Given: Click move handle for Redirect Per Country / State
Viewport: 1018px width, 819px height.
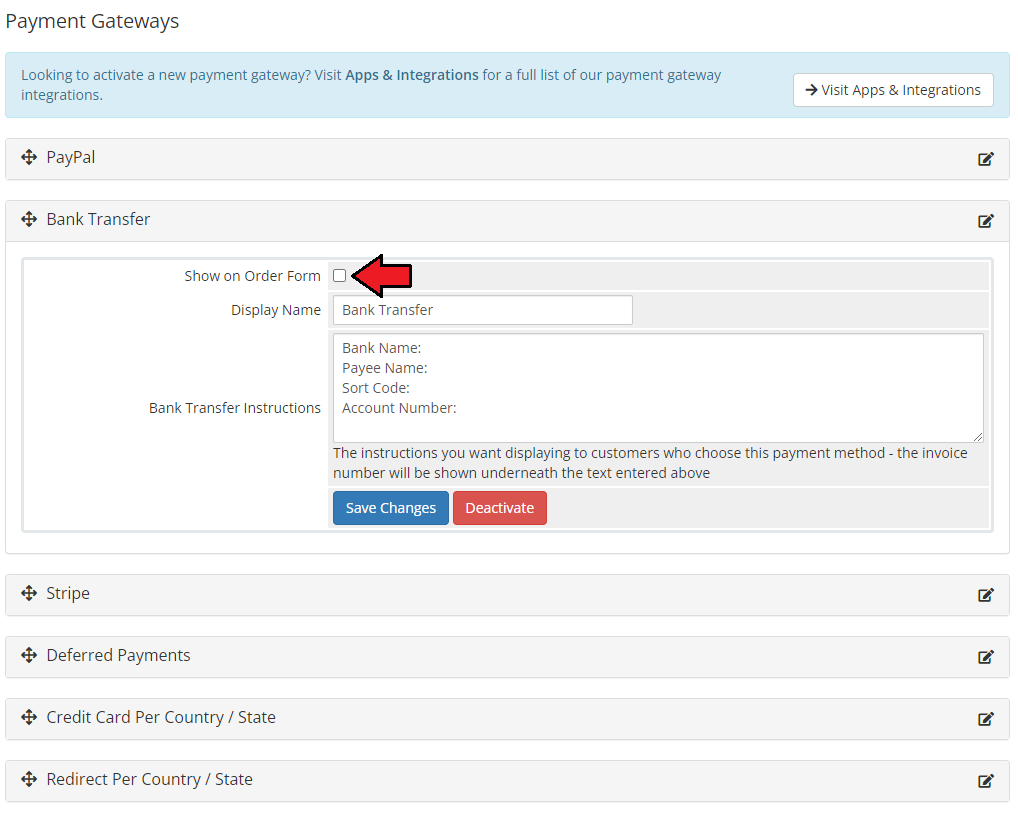Looking at the screenshot, I should [29, 779].
